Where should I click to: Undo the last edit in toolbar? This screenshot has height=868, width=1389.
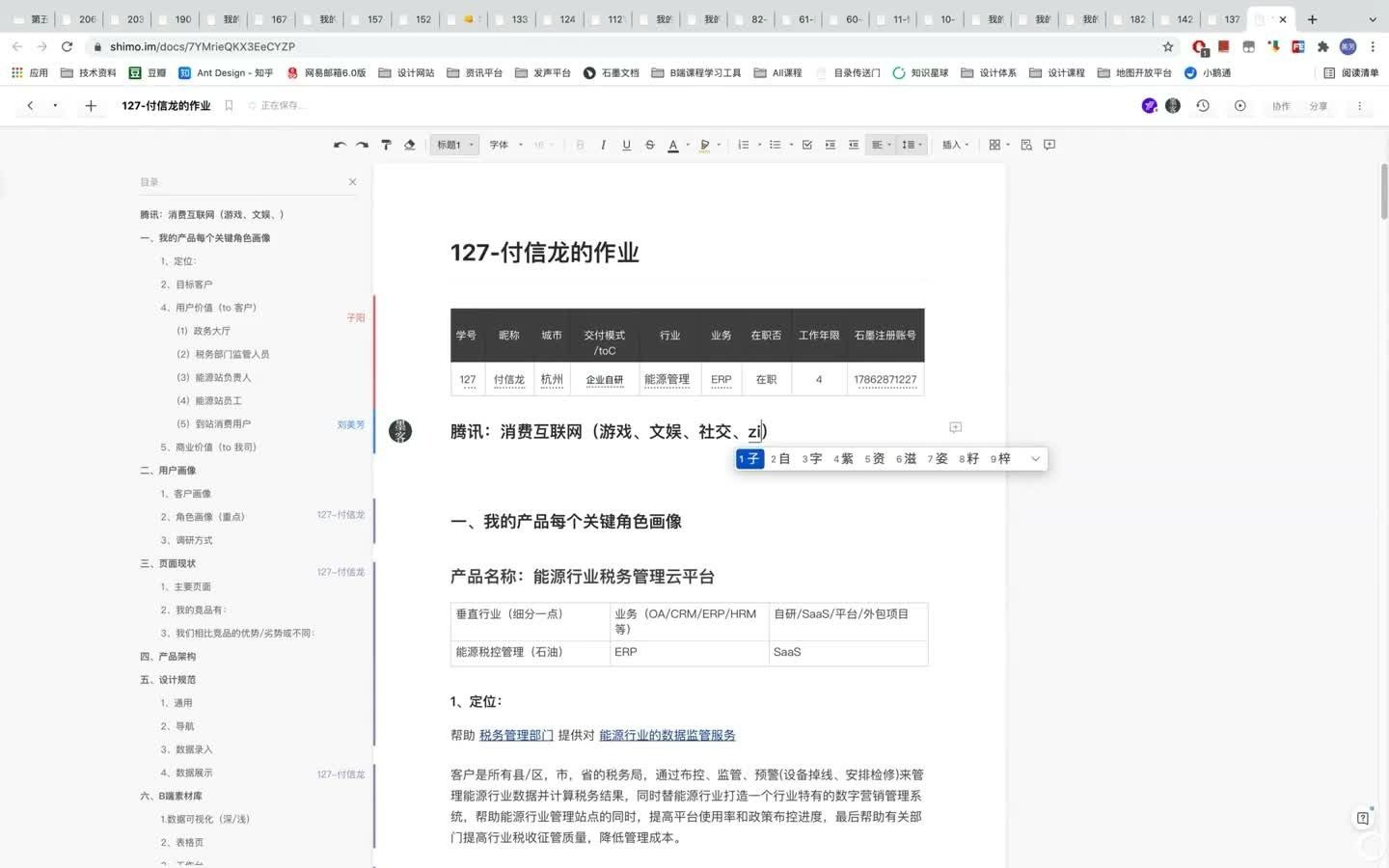pos(340,145)
